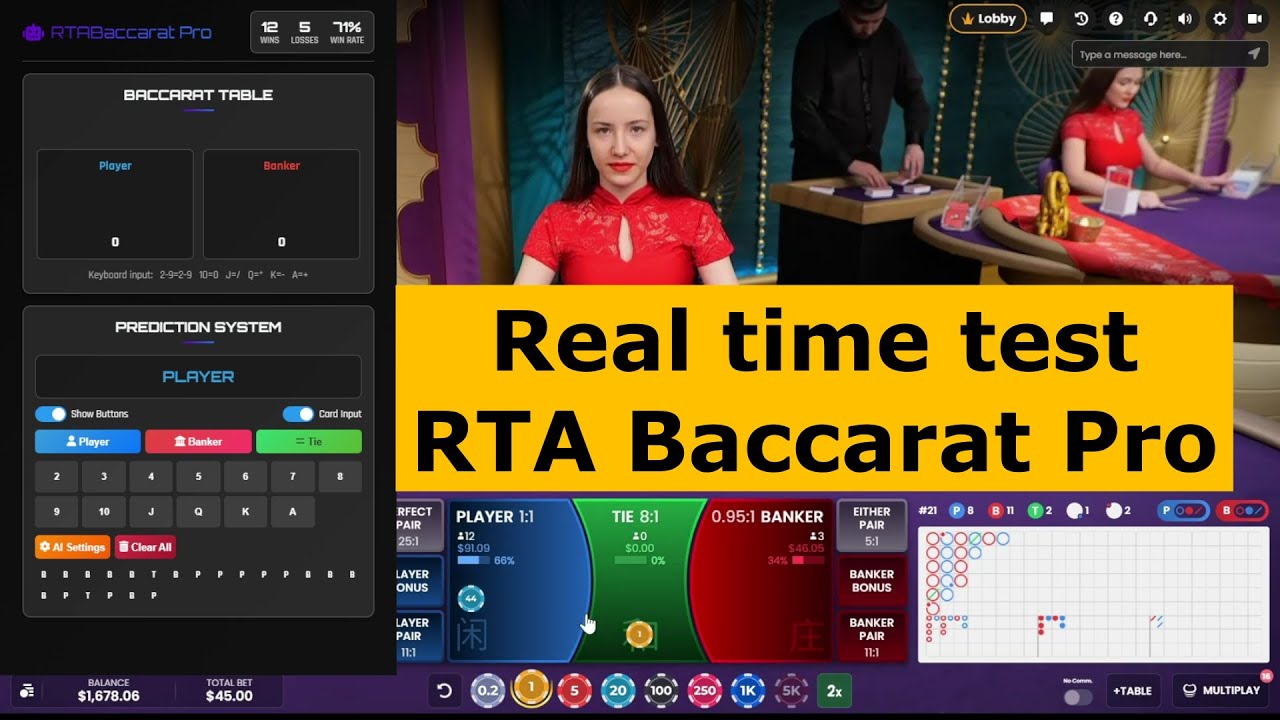
Task: Toggle the Show Buttons switch
Action: click(x=51, y=414)
